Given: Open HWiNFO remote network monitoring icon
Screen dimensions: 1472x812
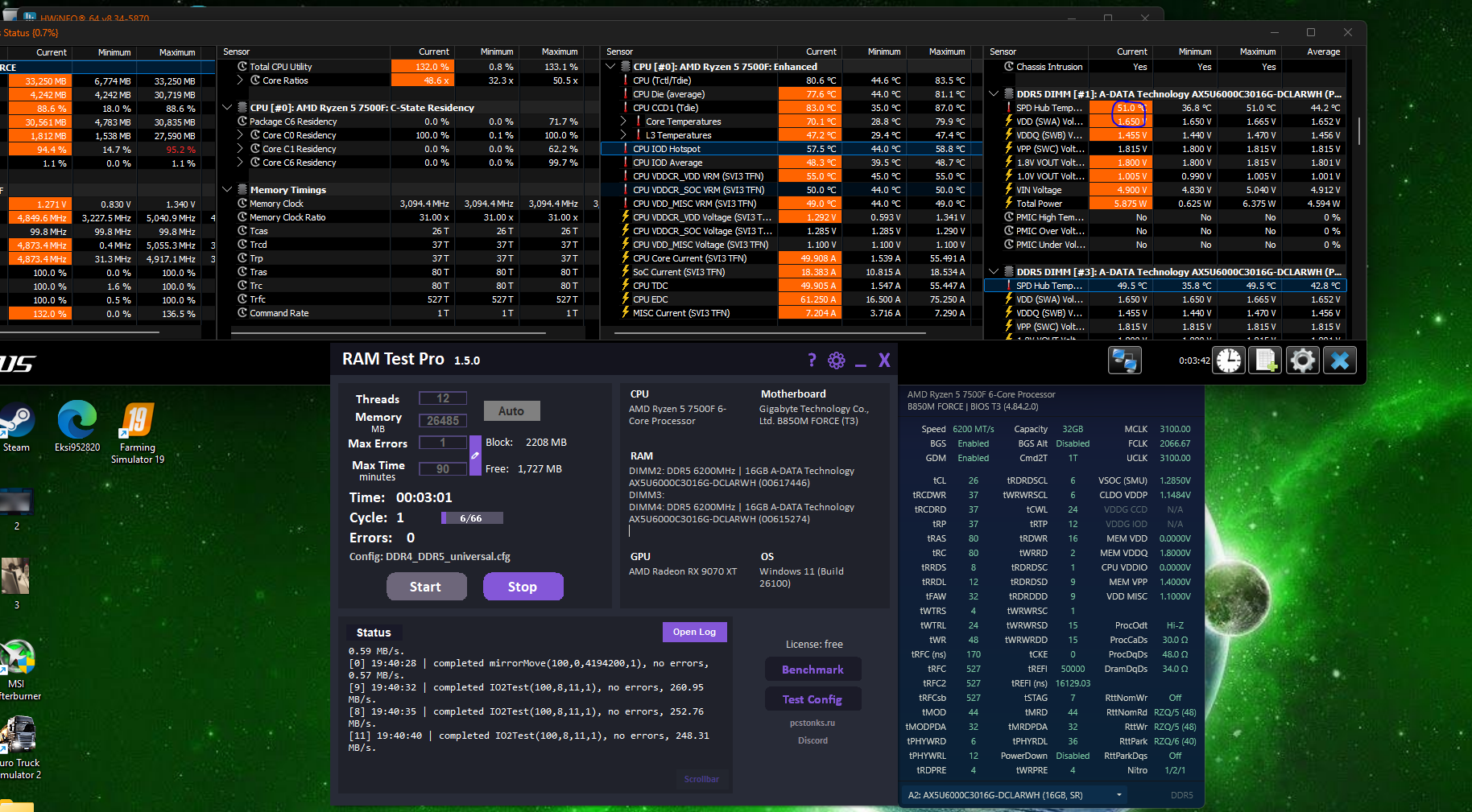Looking at the screenshot, I should pyautogui.click(x=1125, y=361).
